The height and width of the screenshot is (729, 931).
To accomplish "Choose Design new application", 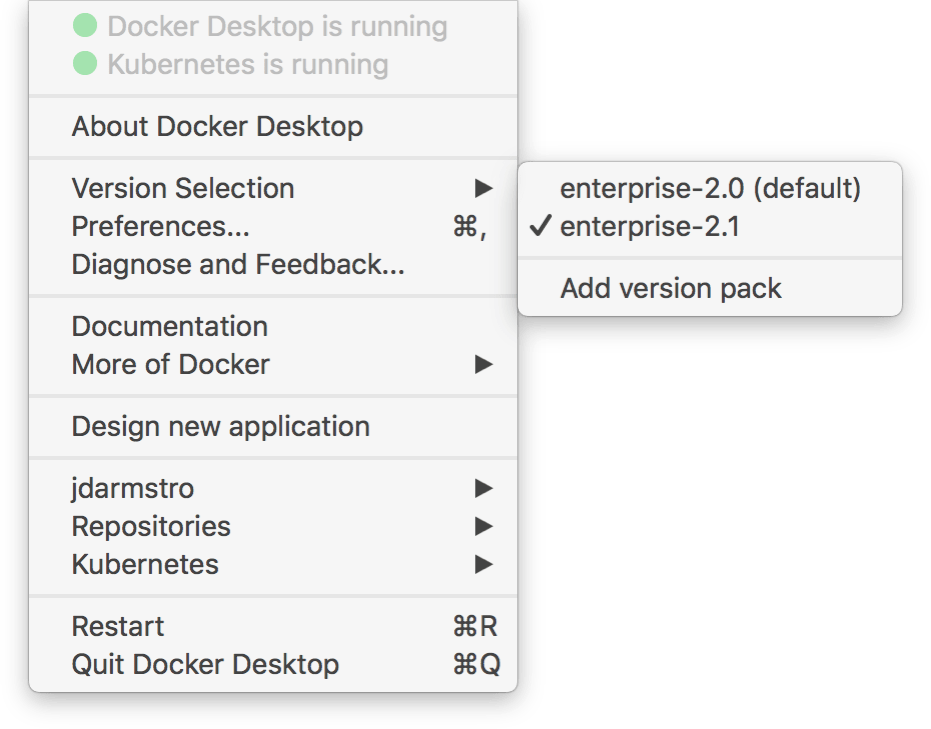I will point(273,426).
